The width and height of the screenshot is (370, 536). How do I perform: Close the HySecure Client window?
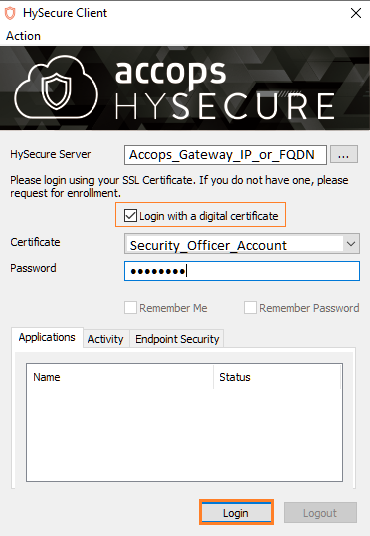(356, 13)
